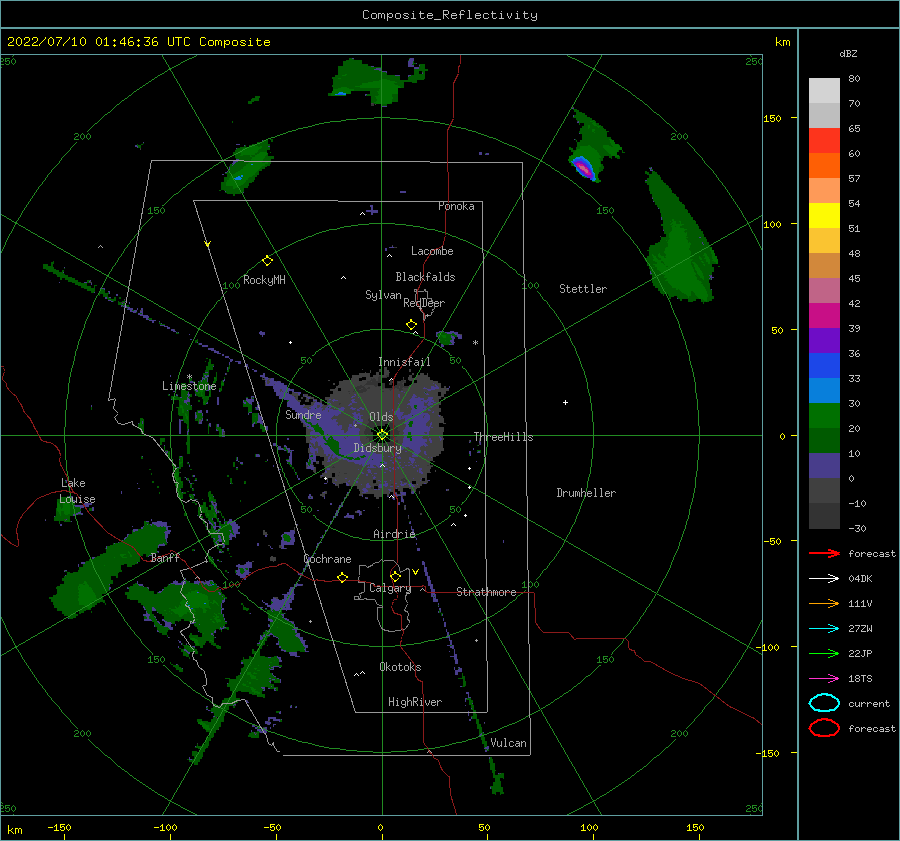Screen dimensions: 900x841
Task: Click the green swatch below 30 dBZ
Action: pos(824,416)
